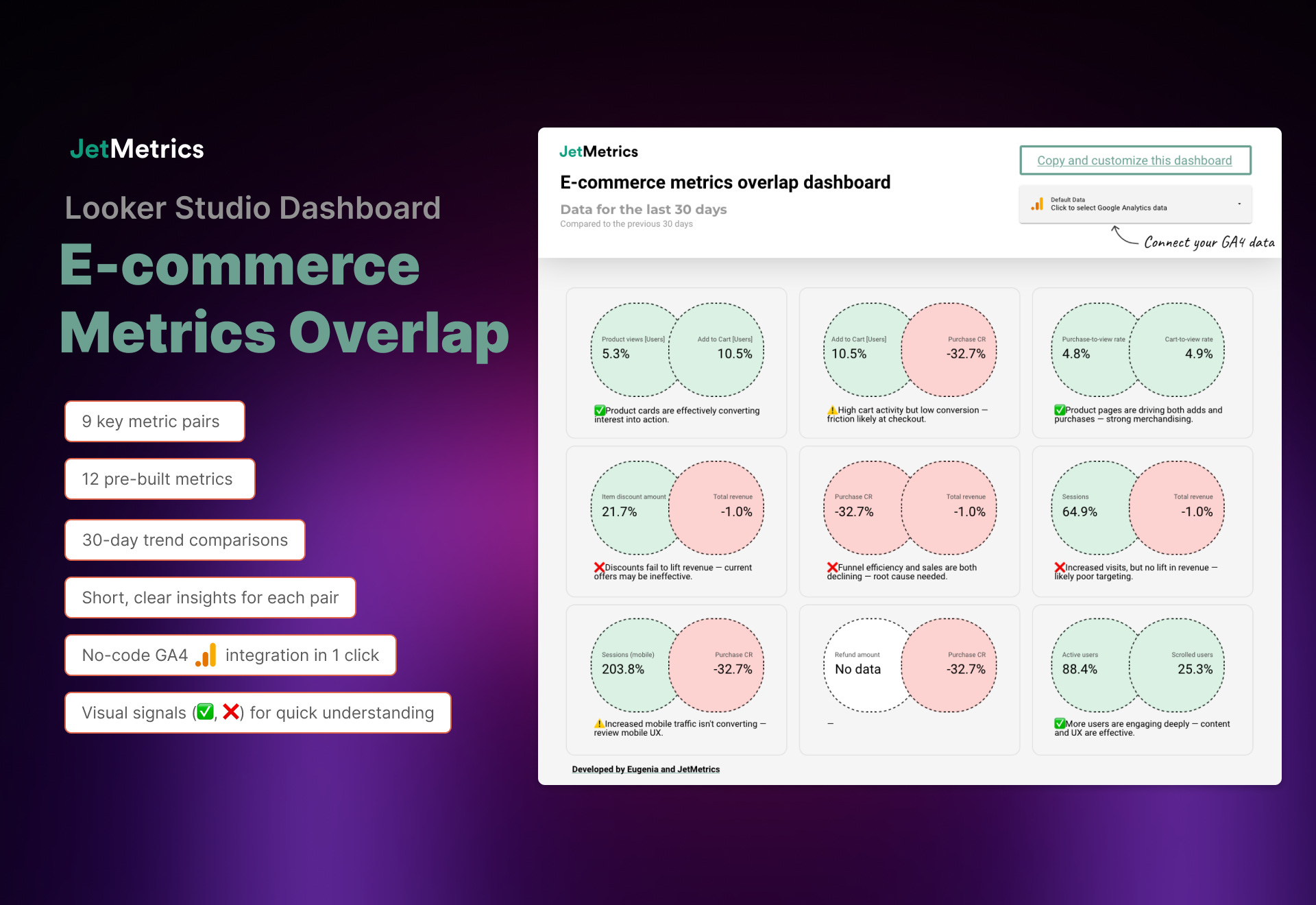Select the '12 pre-built metrics' badge

160,479
